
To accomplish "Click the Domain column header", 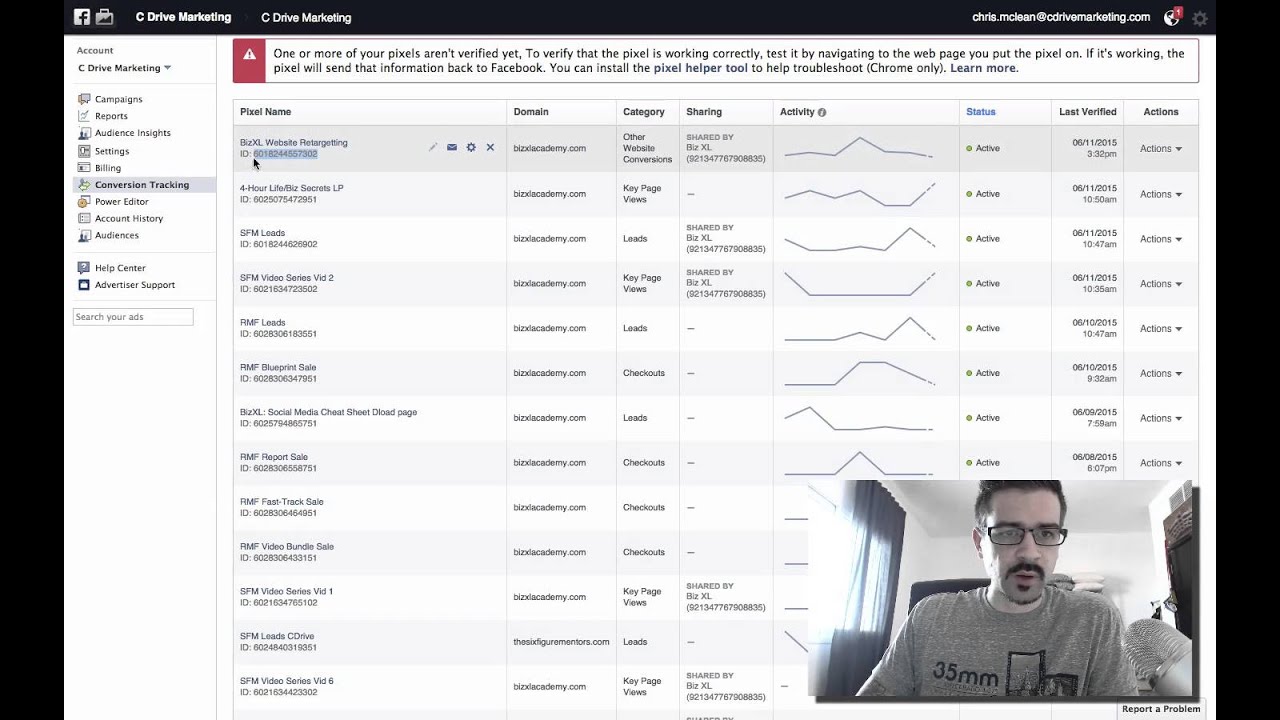I will click(531, 112).
